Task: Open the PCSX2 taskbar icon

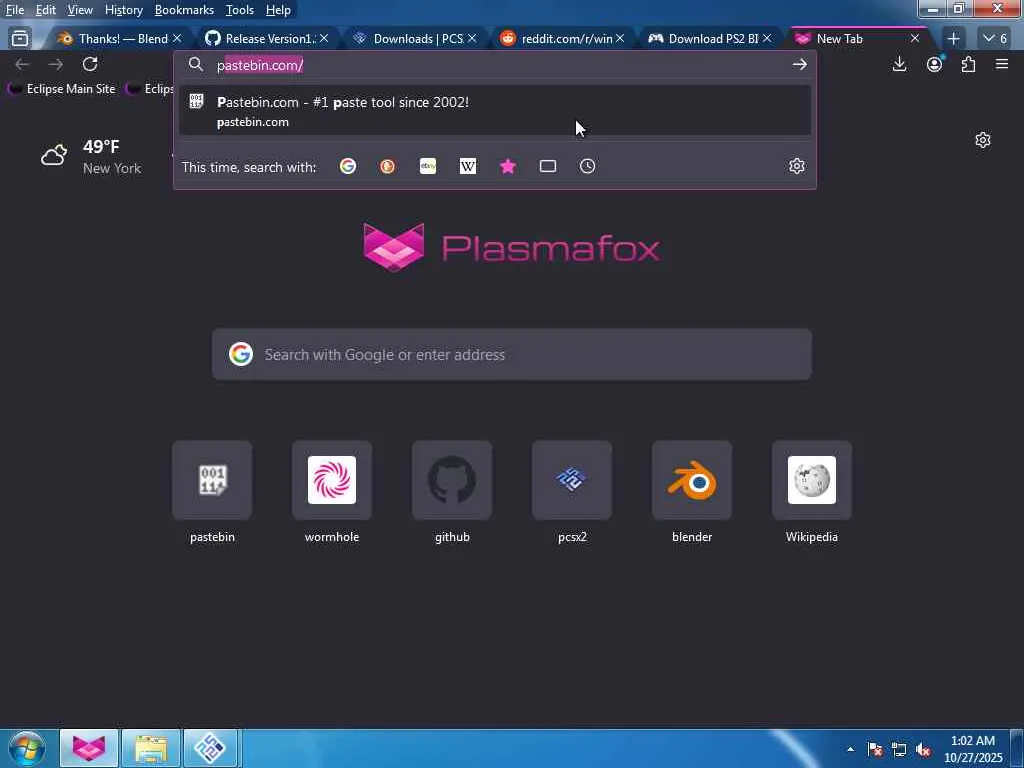Action: click(x=210, y=748)
